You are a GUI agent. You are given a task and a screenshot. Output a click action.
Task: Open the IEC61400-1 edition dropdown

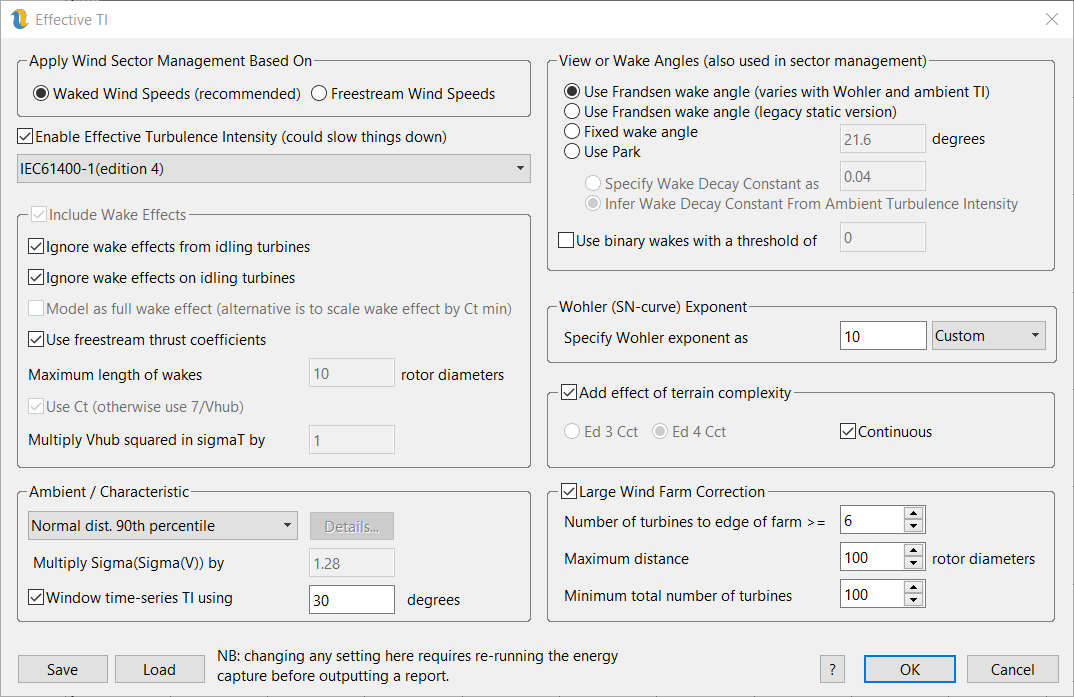pos(273,169)
